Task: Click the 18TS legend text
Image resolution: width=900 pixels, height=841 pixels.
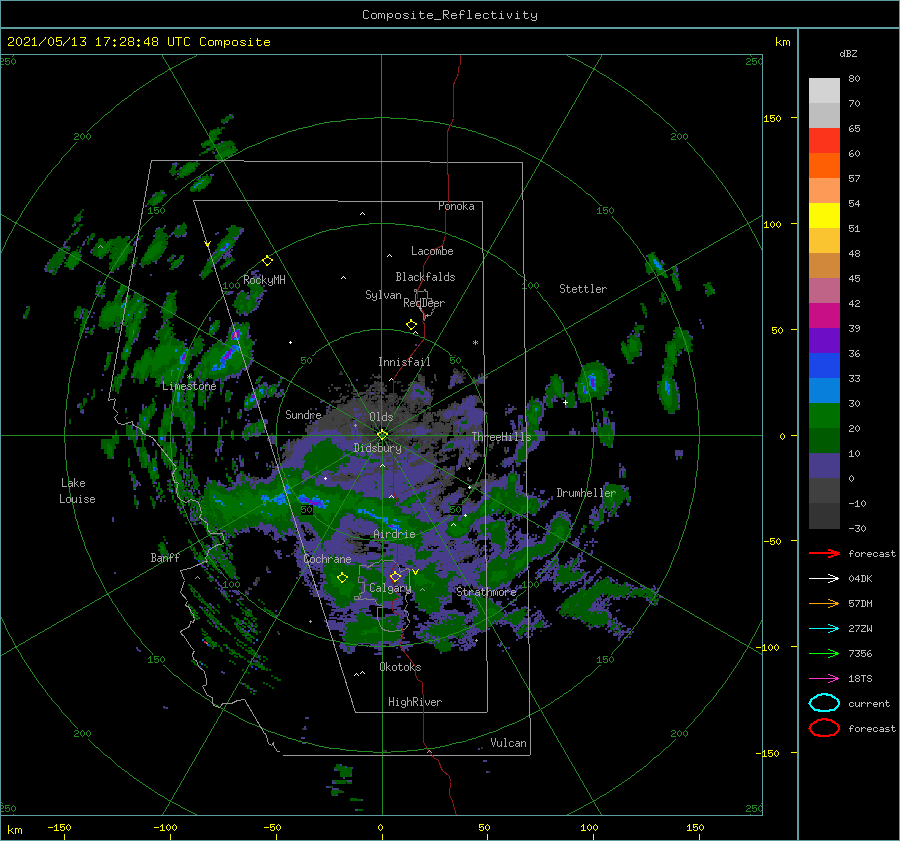Action: pos(860,679)
